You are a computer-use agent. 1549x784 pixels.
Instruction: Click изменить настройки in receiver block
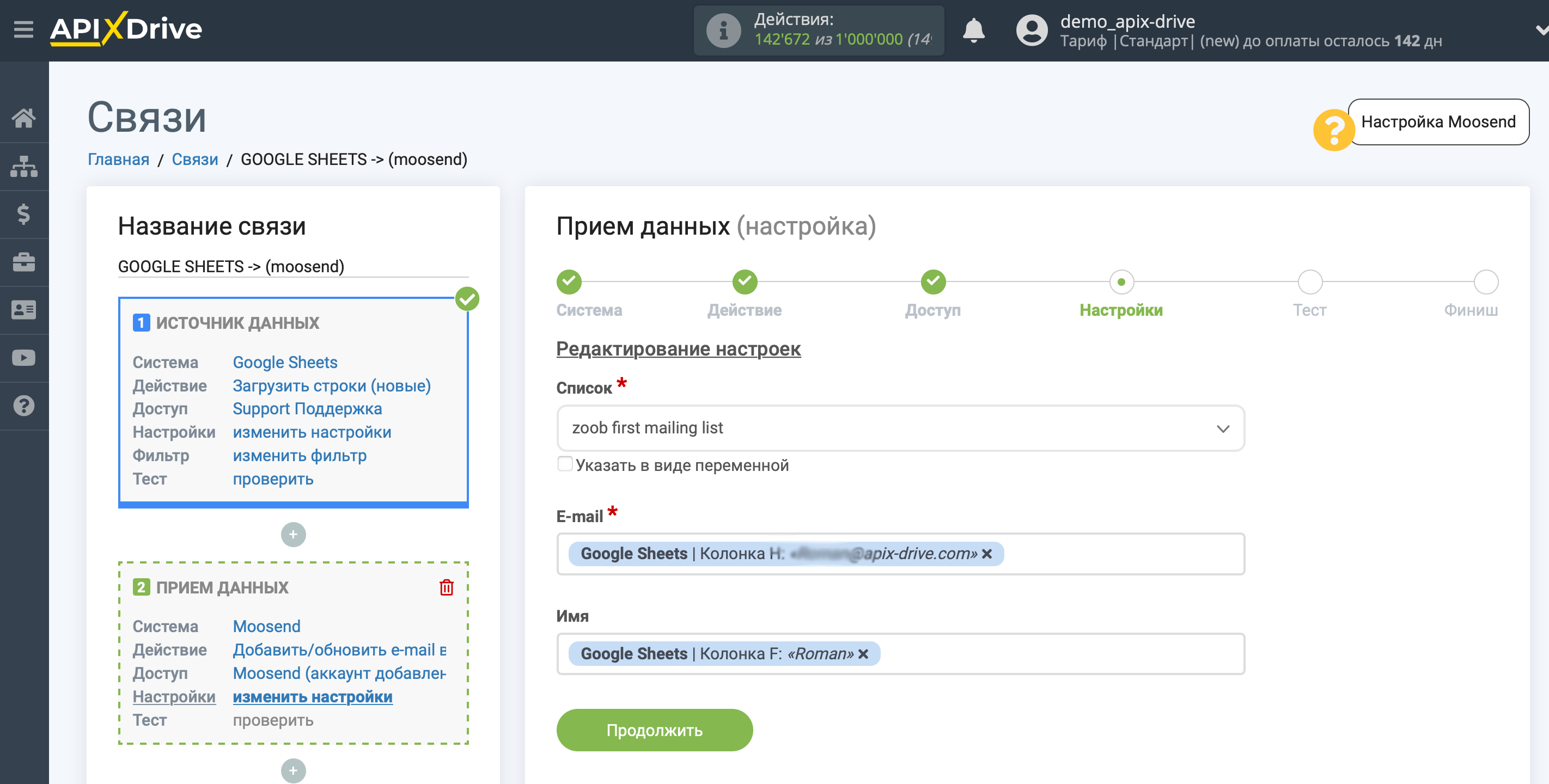(313, 697)
